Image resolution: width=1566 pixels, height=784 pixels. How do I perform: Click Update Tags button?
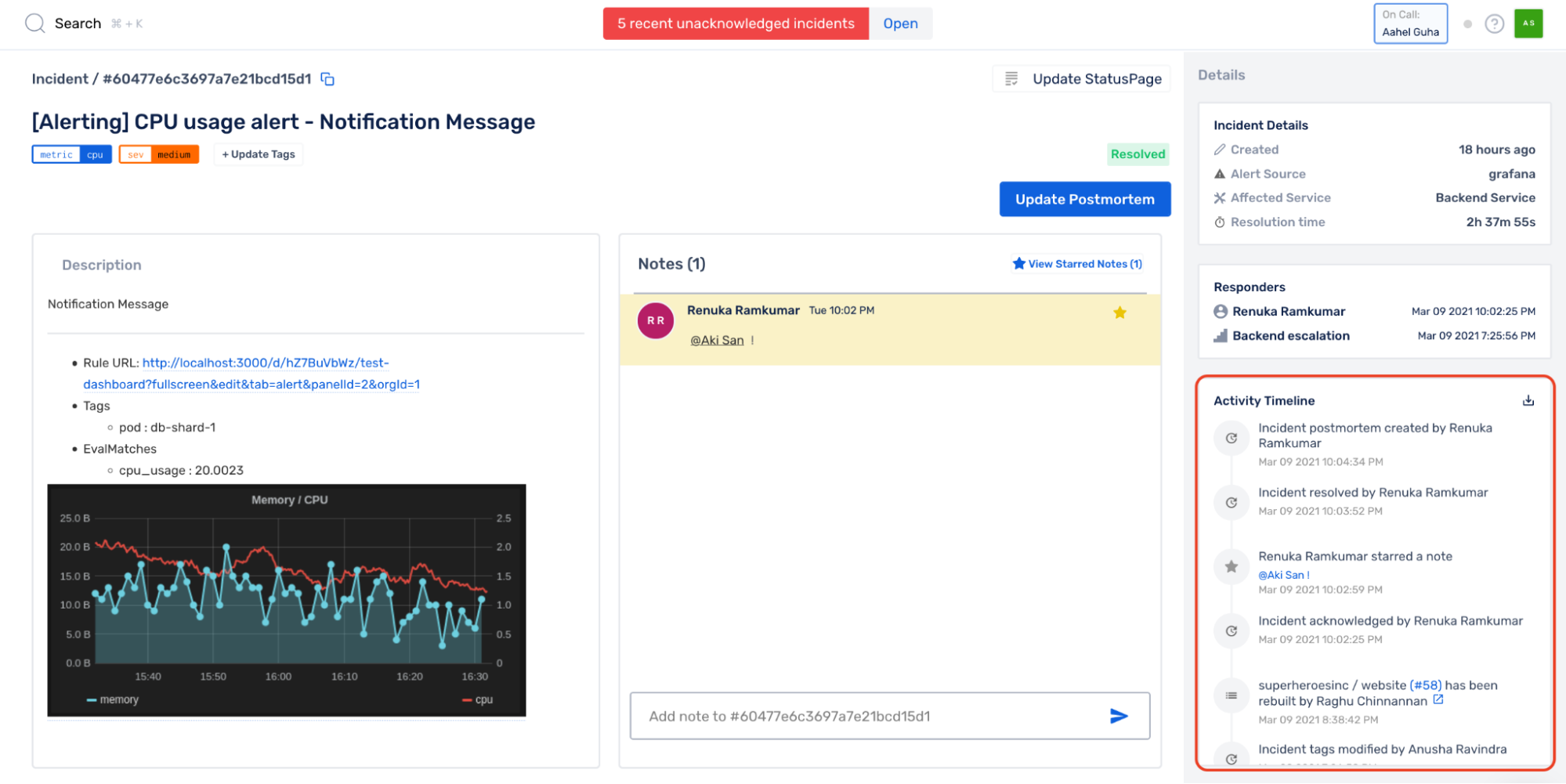point(259,154)
